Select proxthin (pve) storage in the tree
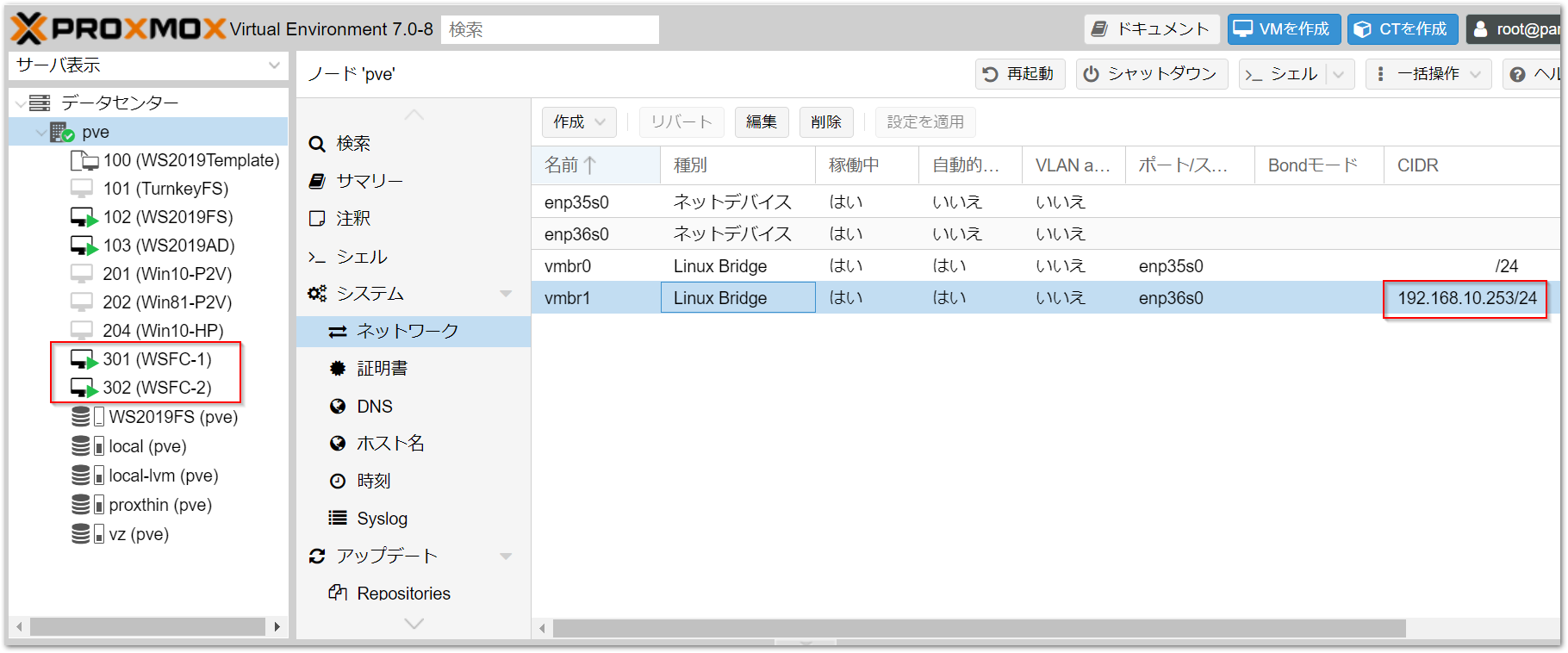The width and height of the screenshot is (1568, 653). [x=160, y=505]
